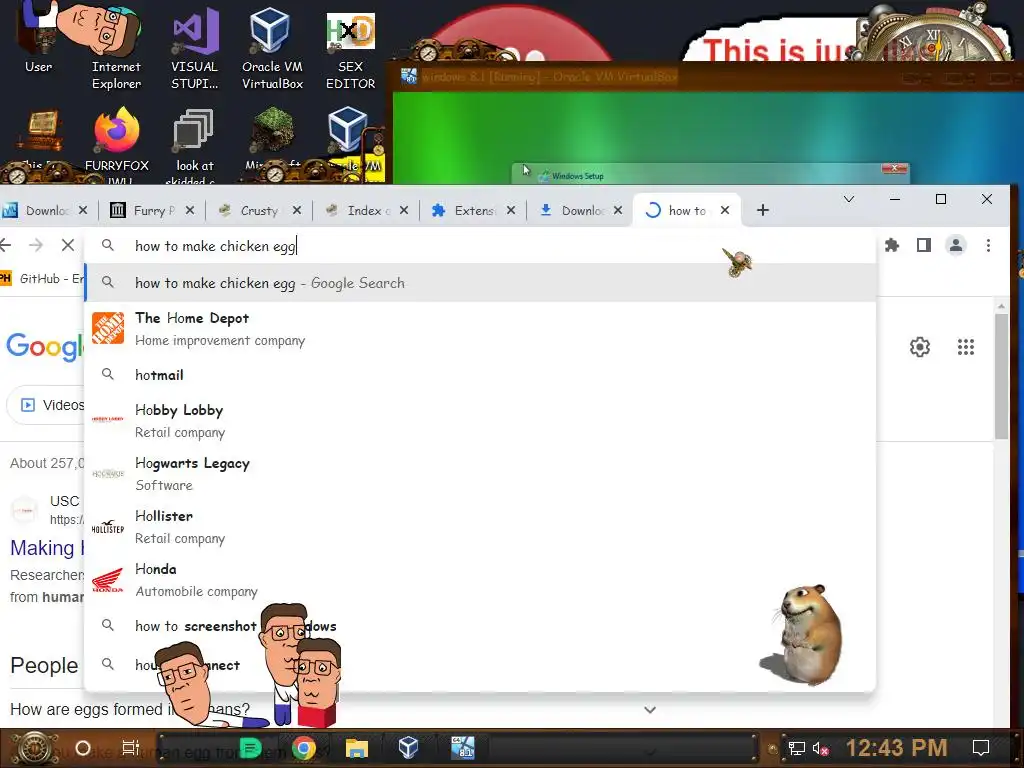
Task: Open the VISUAL STUPI... desktop shortcut
Action: click(x=194, y=47)
